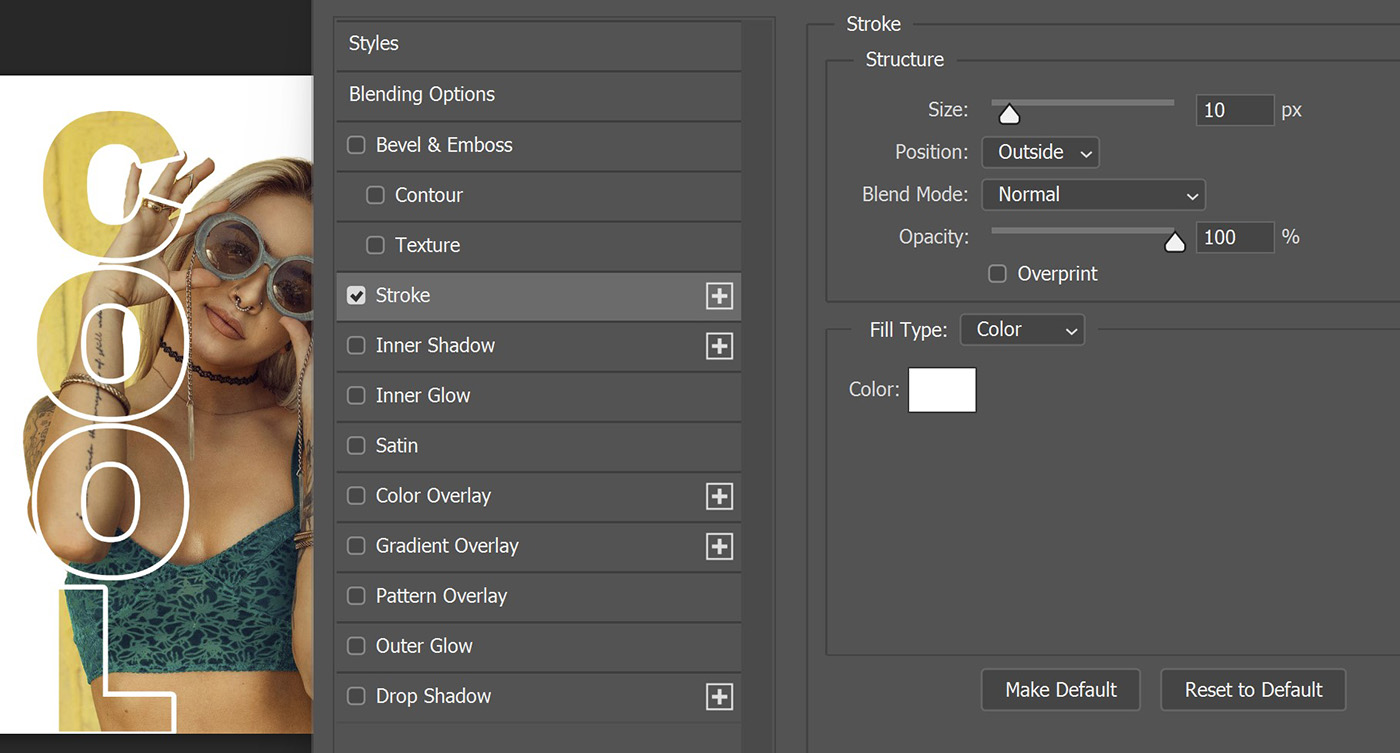
Task: Uncheck the Stroke effect checkbox
Action: (x=356, y=296)
